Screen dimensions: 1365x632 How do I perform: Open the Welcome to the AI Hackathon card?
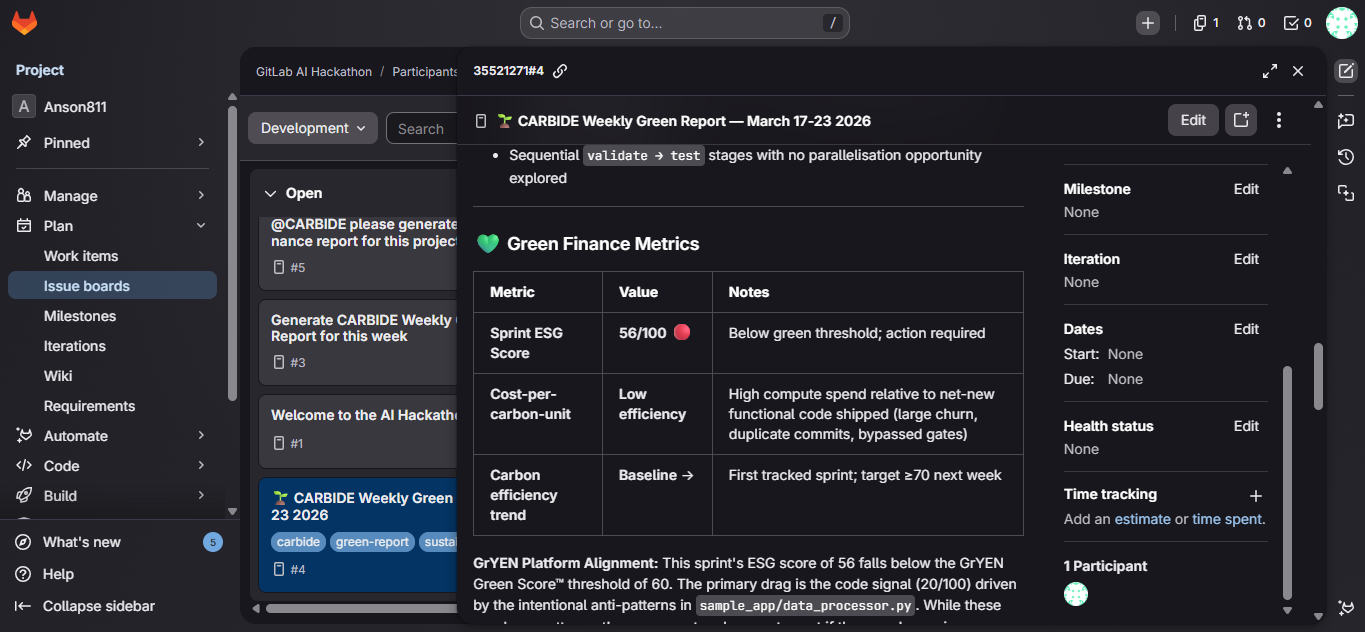[358, 431]
